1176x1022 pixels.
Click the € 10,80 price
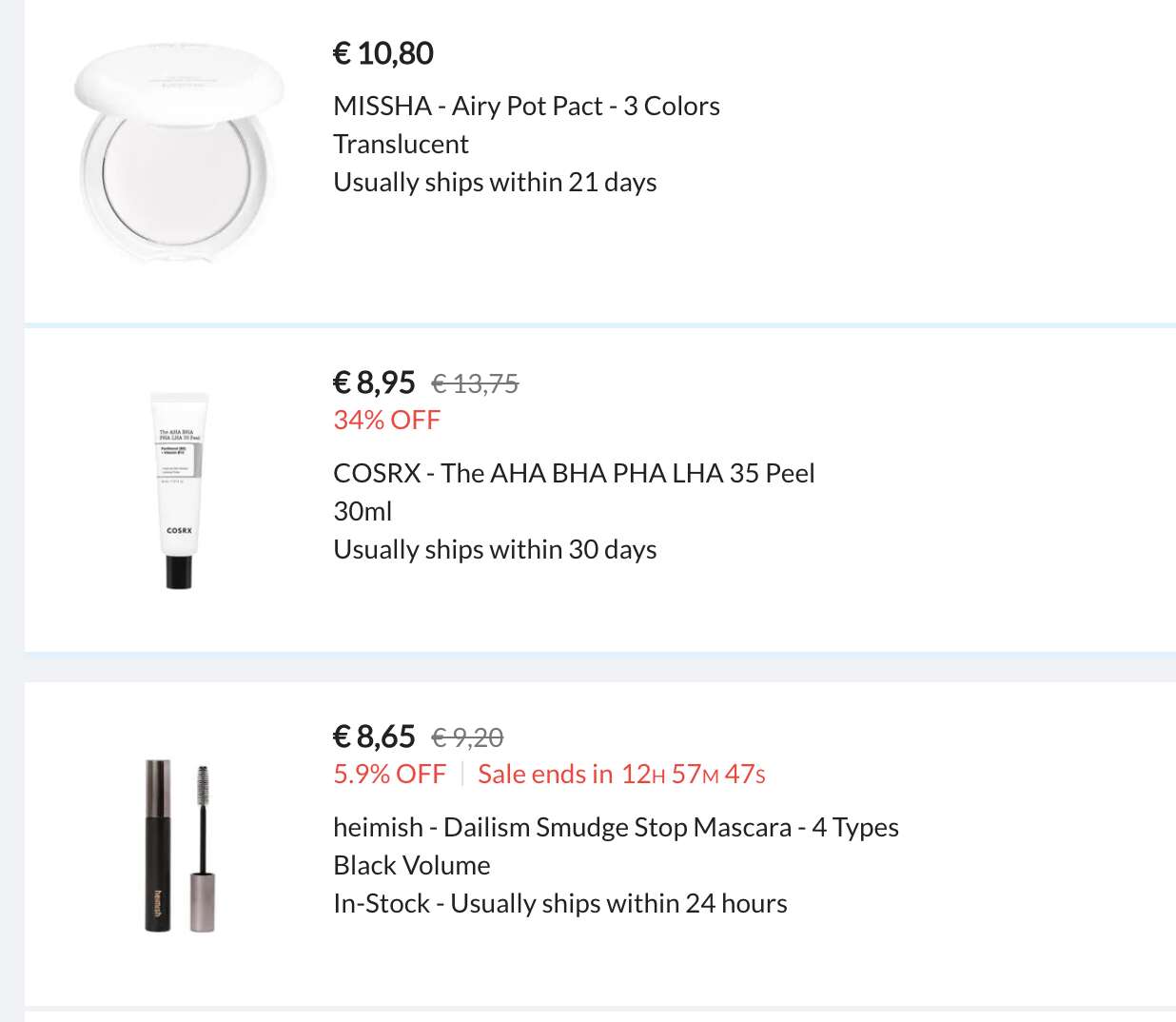point(383,53)
